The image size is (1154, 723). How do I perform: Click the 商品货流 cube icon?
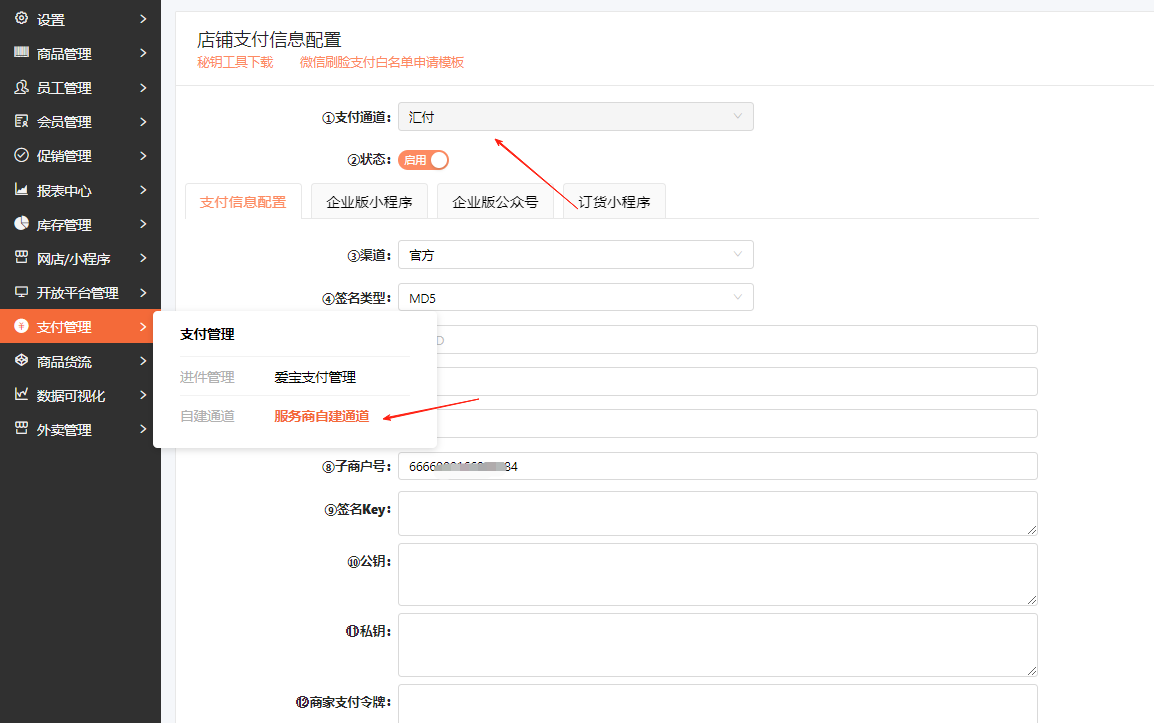click(21, 360)
